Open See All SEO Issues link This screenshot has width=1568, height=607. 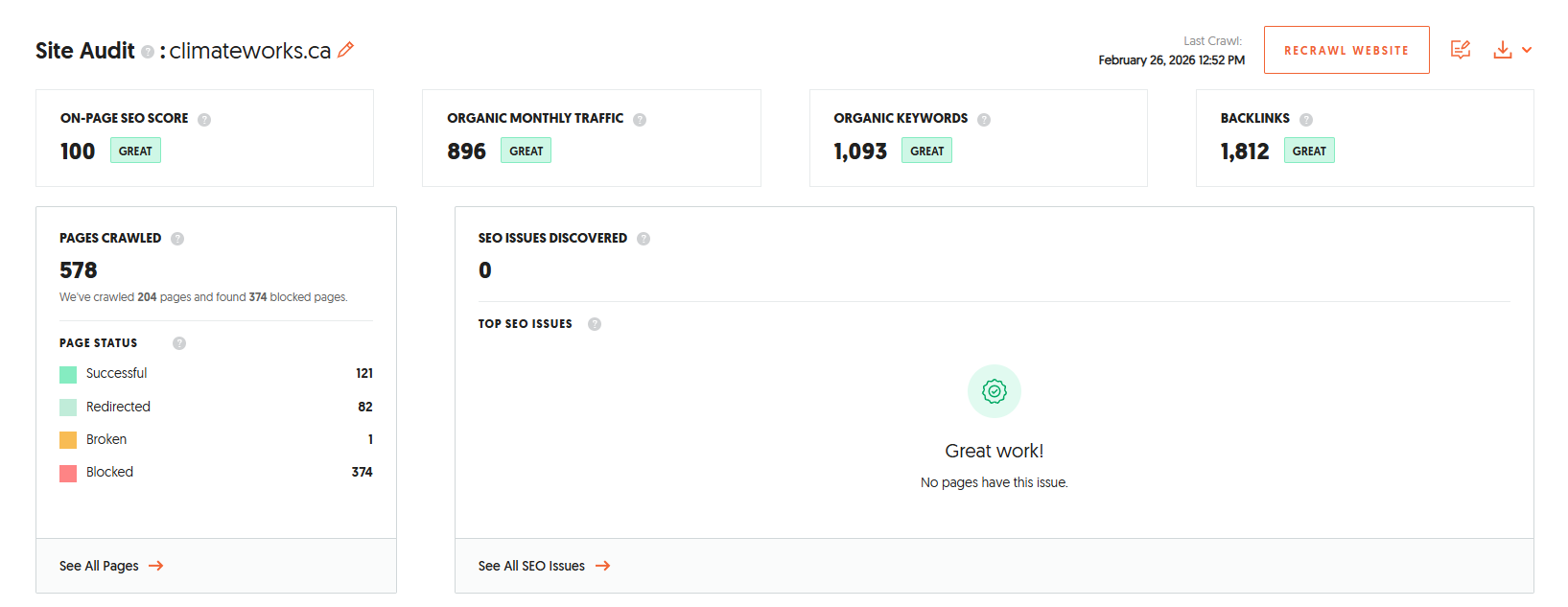(x=544, y=566)
